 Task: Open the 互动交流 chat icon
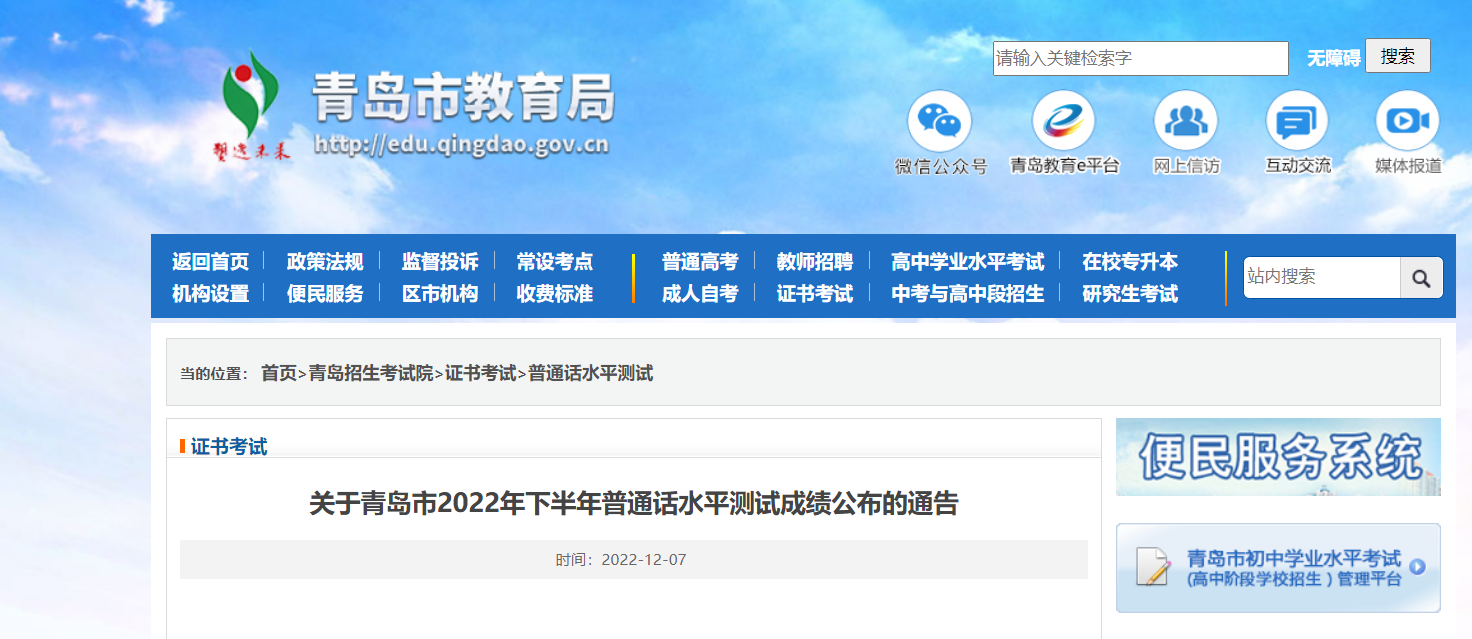point(1297,121)
